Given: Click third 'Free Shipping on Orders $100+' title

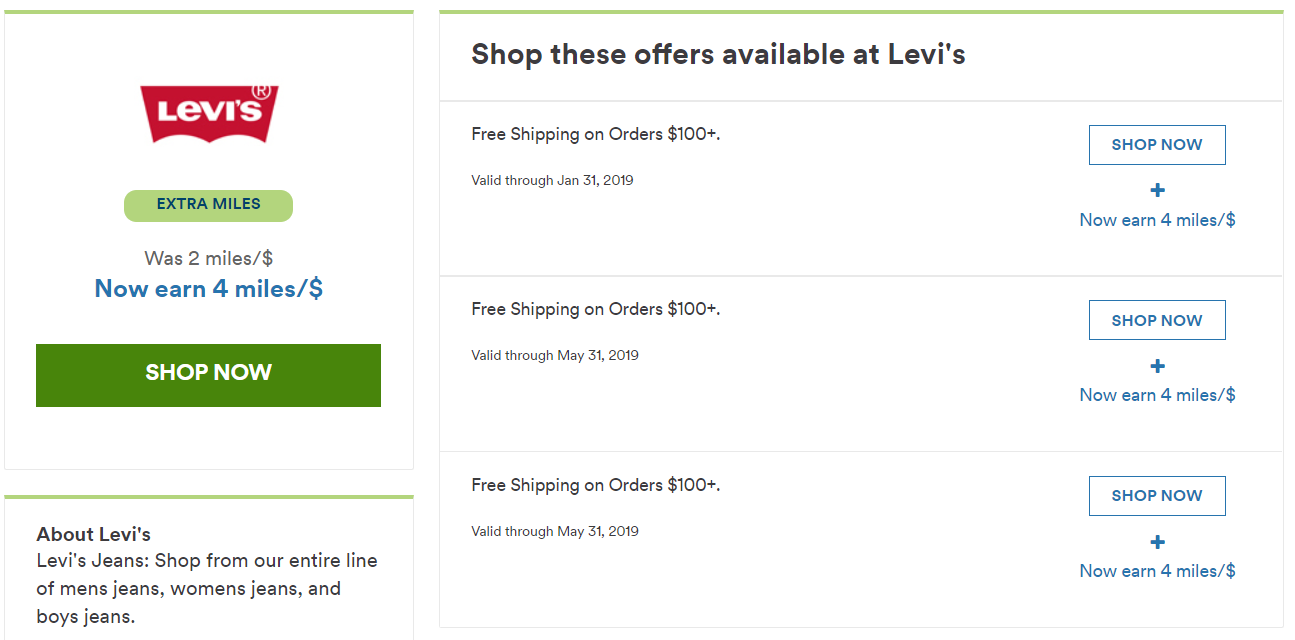Looking at the screenshot, I should click(x=596, y=485).
